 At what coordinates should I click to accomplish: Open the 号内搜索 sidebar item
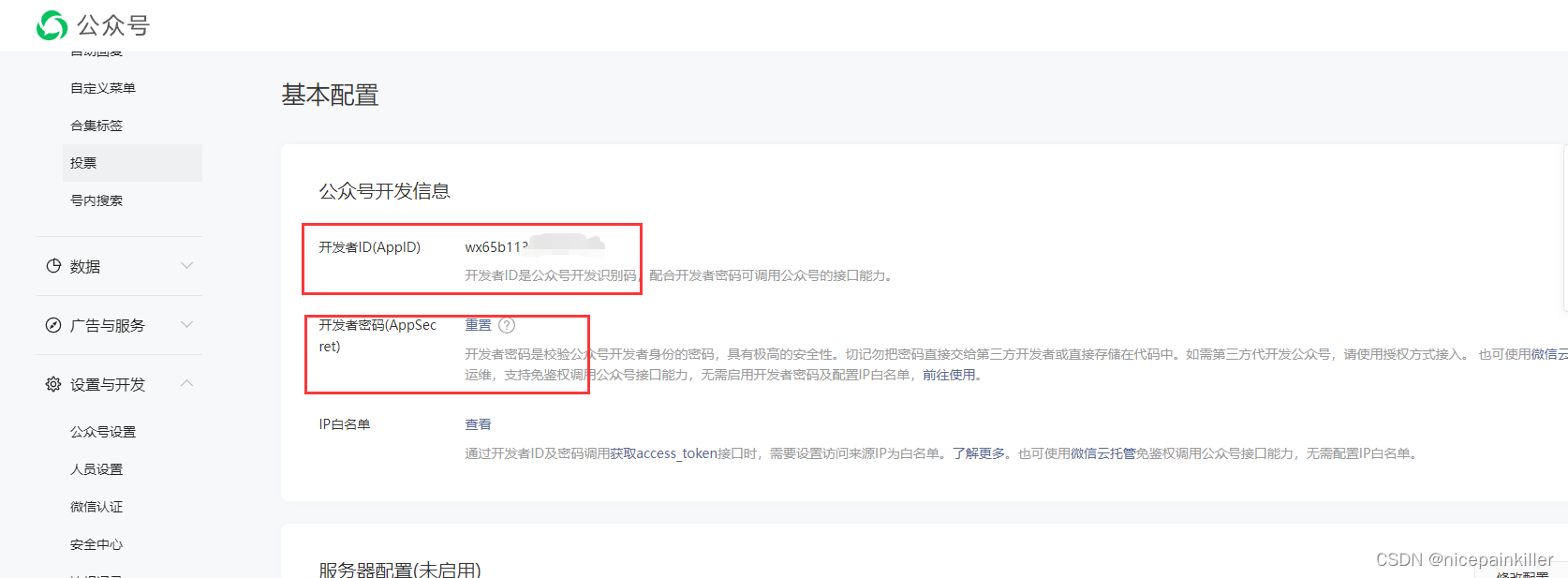pyautogui.click(x=96, y=200)
